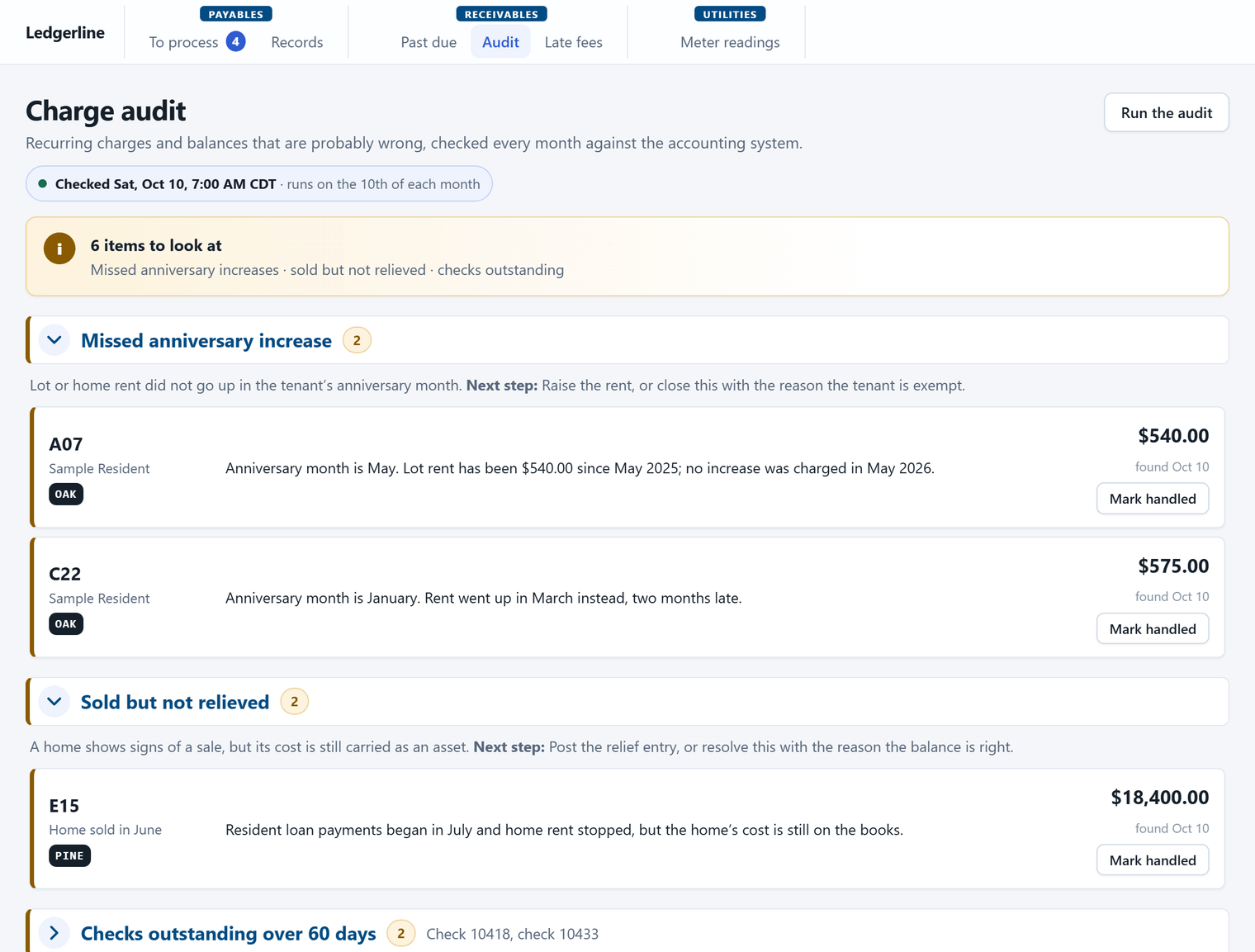This screenshot has height=952, width=1255.
Task: Mark lot C22 as handled
Action: coord(1153,629)
